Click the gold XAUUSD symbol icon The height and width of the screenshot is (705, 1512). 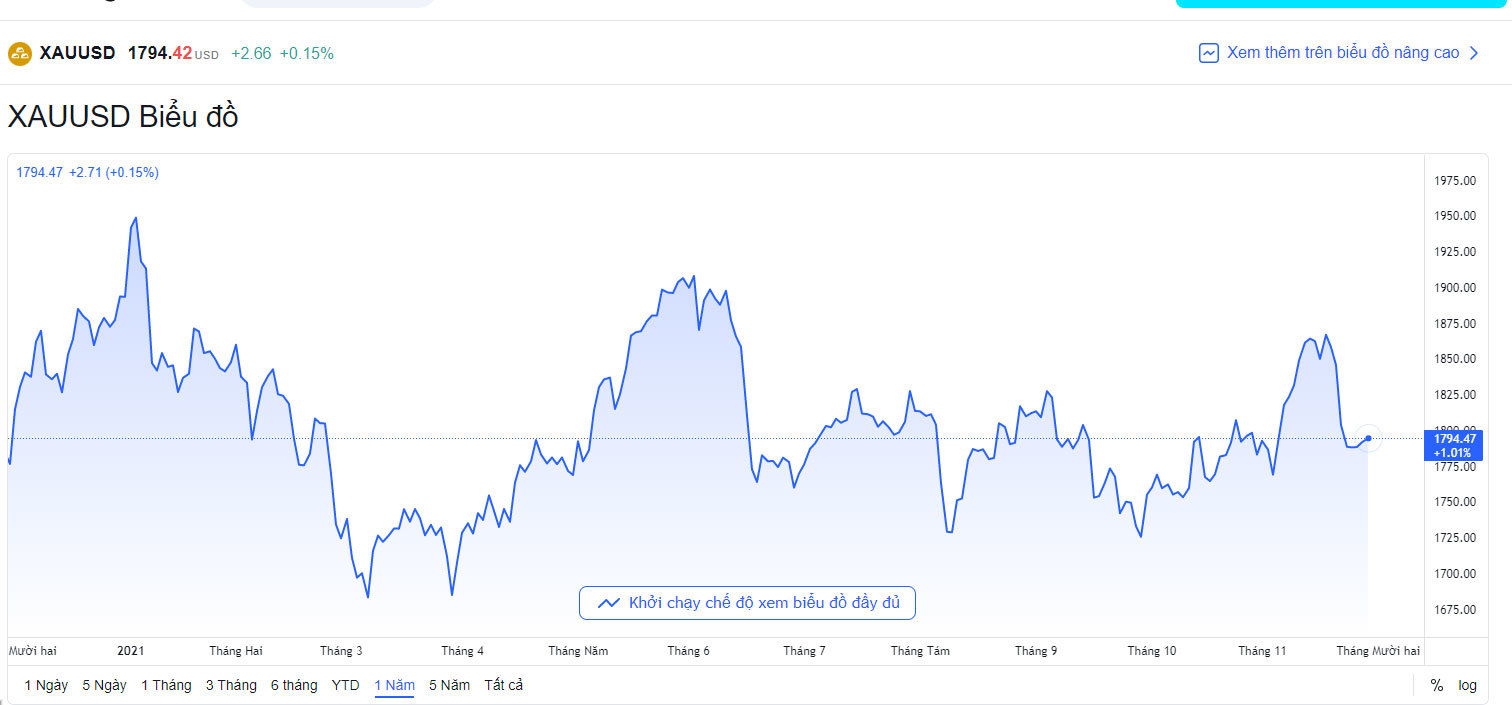tap(20, 54)
